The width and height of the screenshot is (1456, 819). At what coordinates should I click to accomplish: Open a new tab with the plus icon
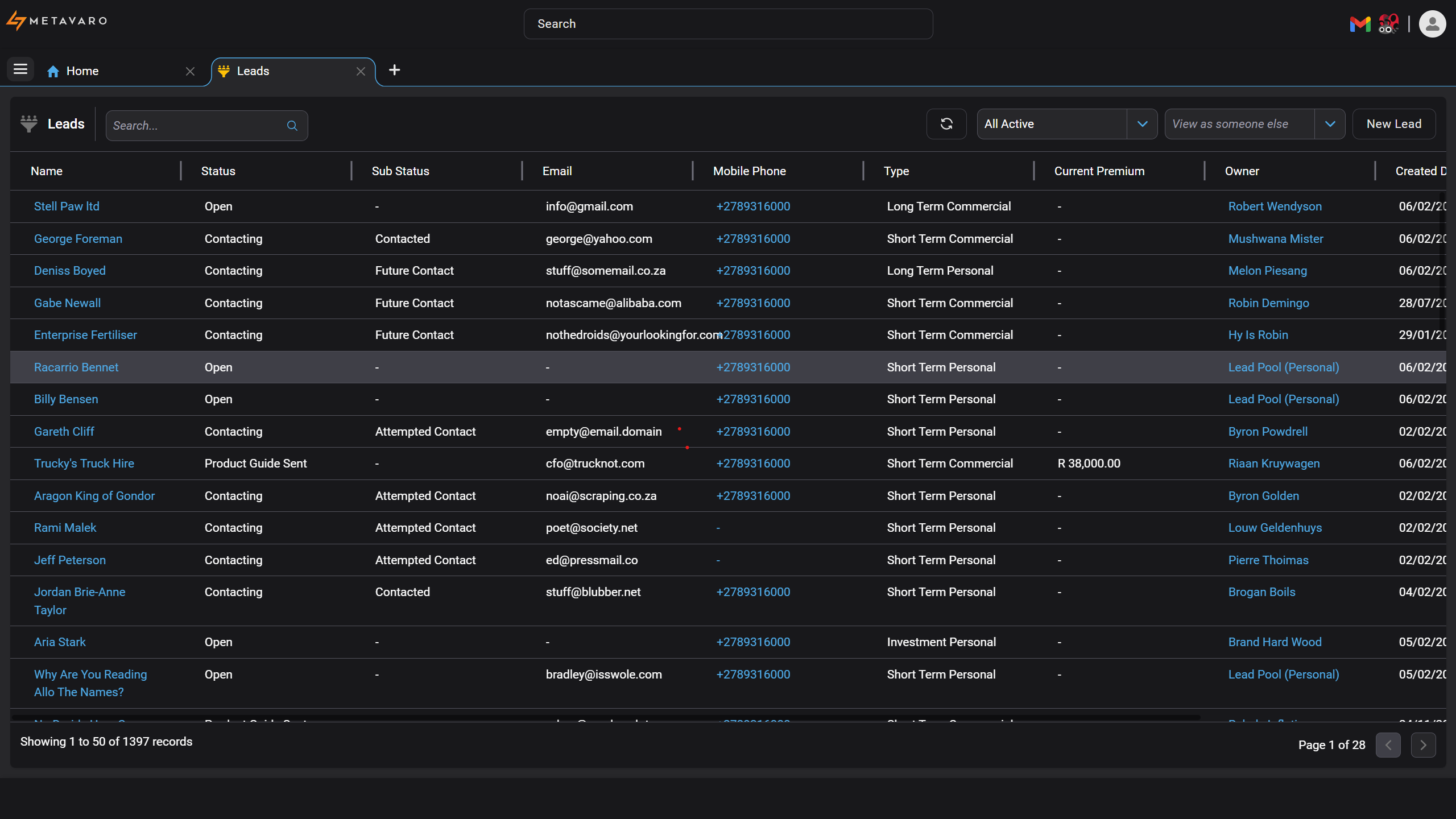(x=394, y=69)
